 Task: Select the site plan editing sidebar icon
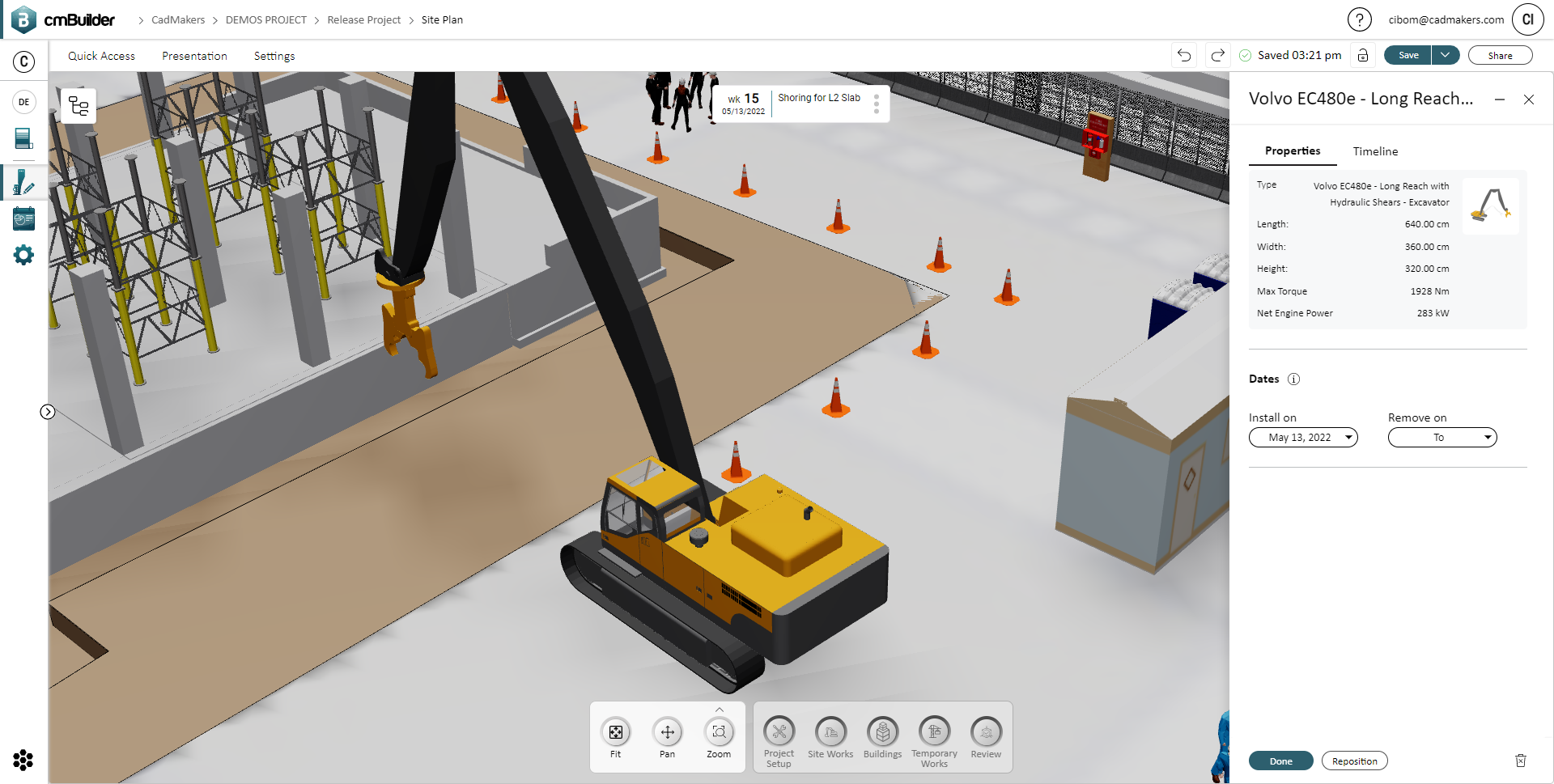pyautogui.click(x=23, y=182)
